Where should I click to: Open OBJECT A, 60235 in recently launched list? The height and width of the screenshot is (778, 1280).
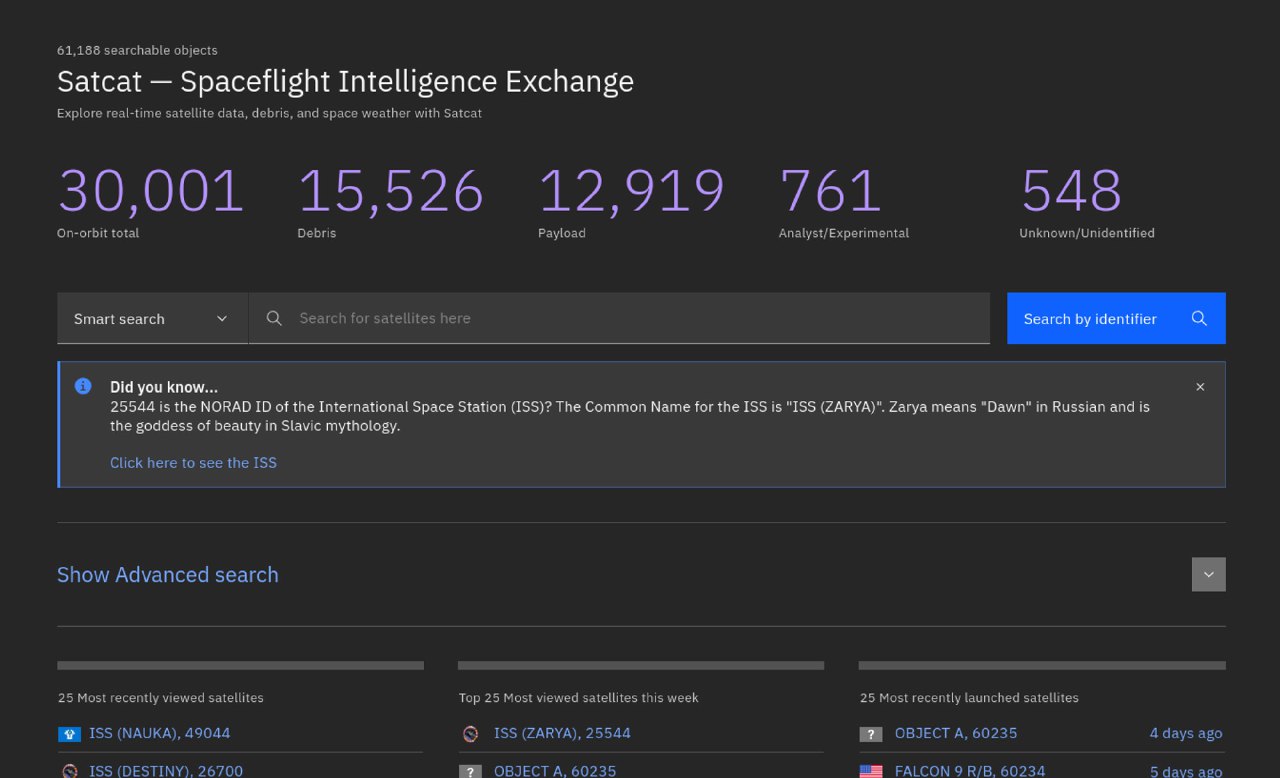click(956, 733)
